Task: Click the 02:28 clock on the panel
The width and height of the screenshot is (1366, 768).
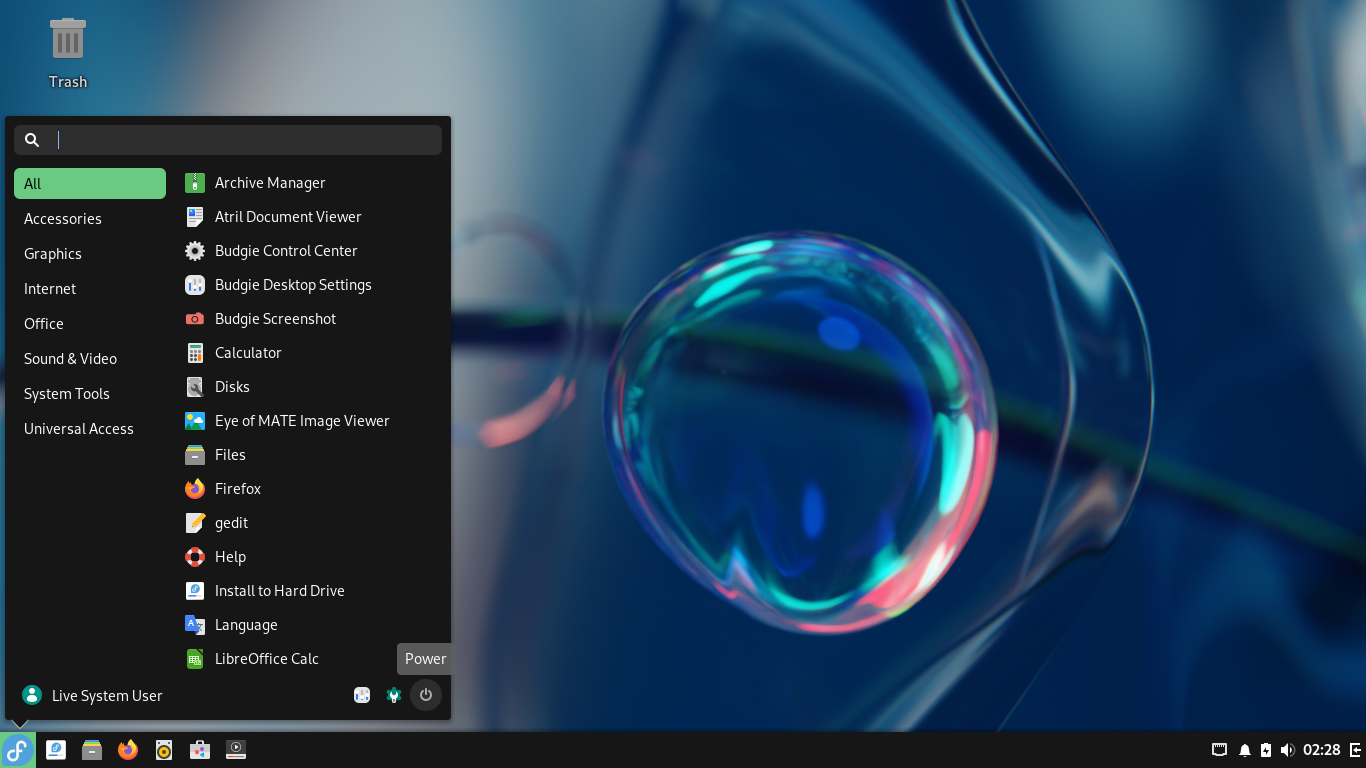Action: 1321,750
